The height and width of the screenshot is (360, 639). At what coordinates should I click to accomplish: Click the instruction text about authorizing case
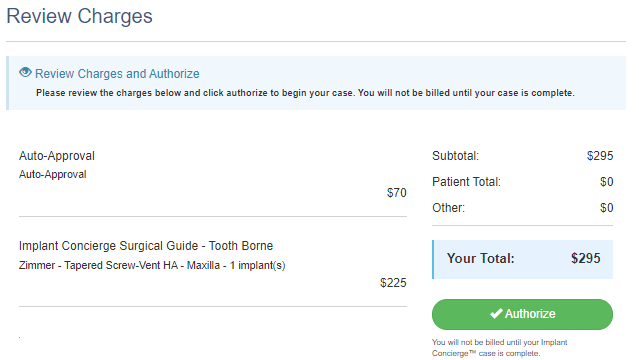point(305,93)
